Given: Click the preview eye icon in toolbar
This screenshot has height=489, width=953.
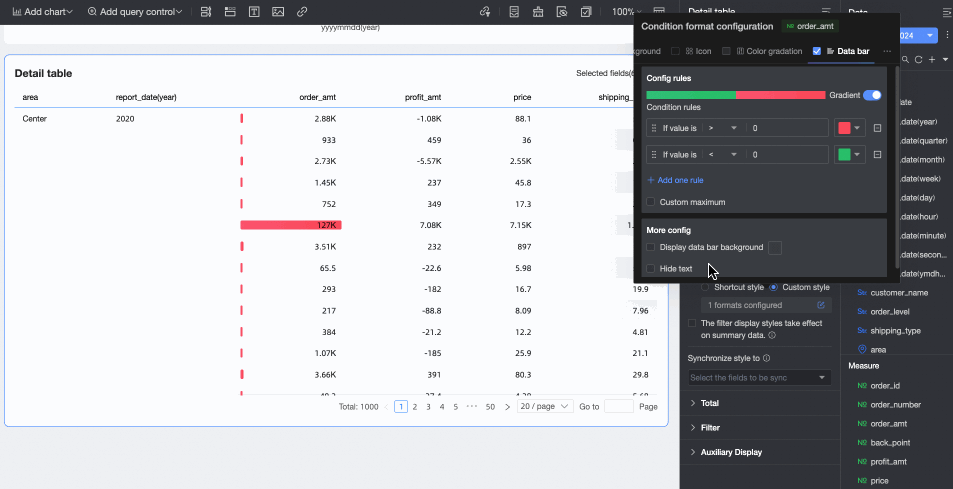Looking at the screenshot, I should (x=562, y=12).
